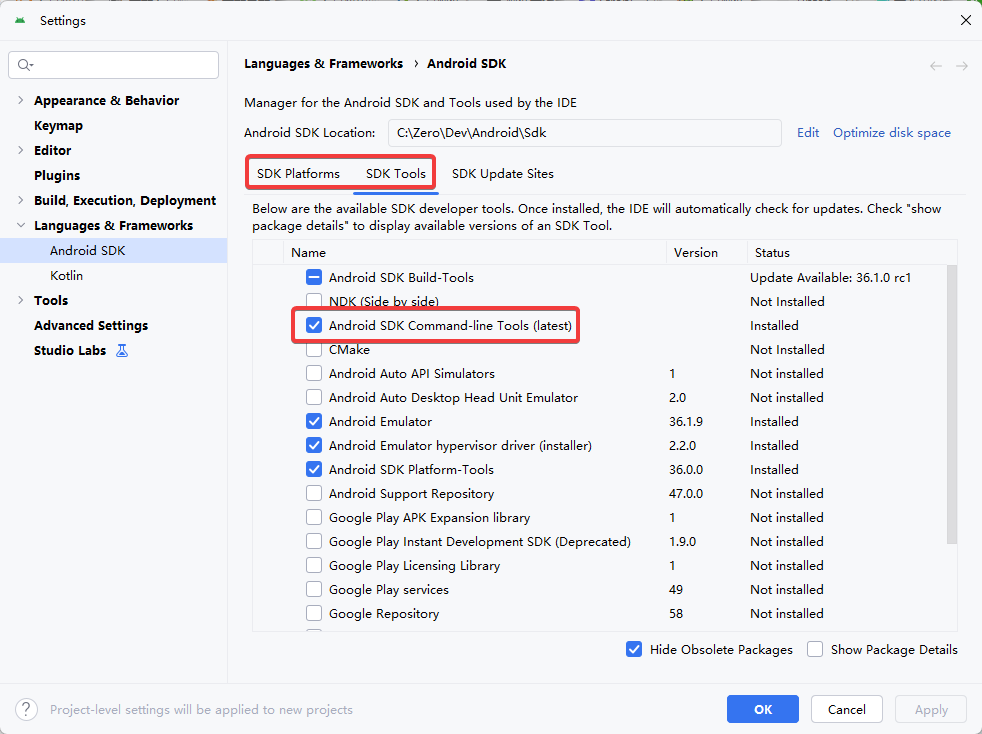Click Optimize disk space link
Screen dimensions: 982x734
pos(892,133)
